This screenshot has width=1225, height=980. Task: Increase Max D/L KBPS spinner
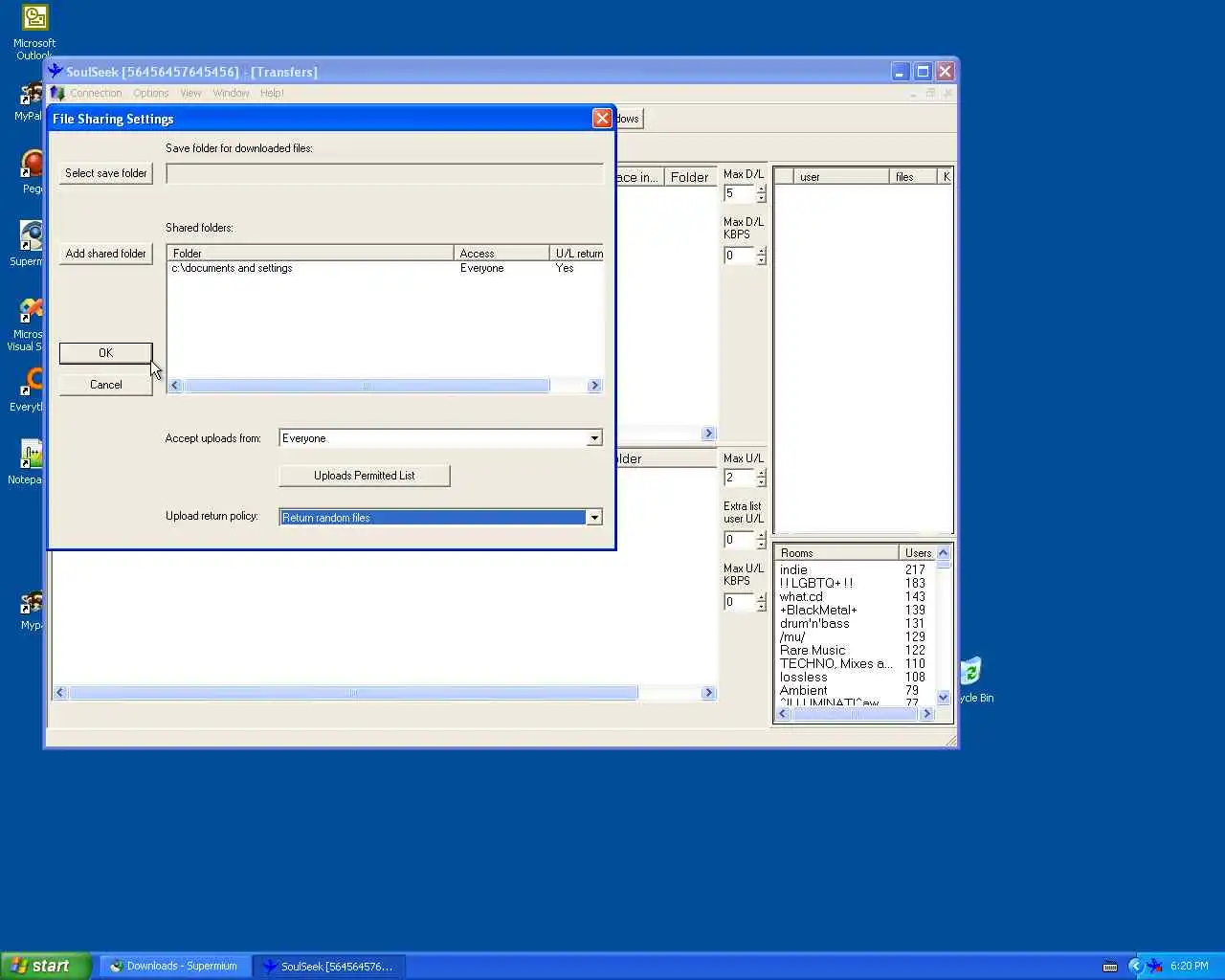click(762, 252)
